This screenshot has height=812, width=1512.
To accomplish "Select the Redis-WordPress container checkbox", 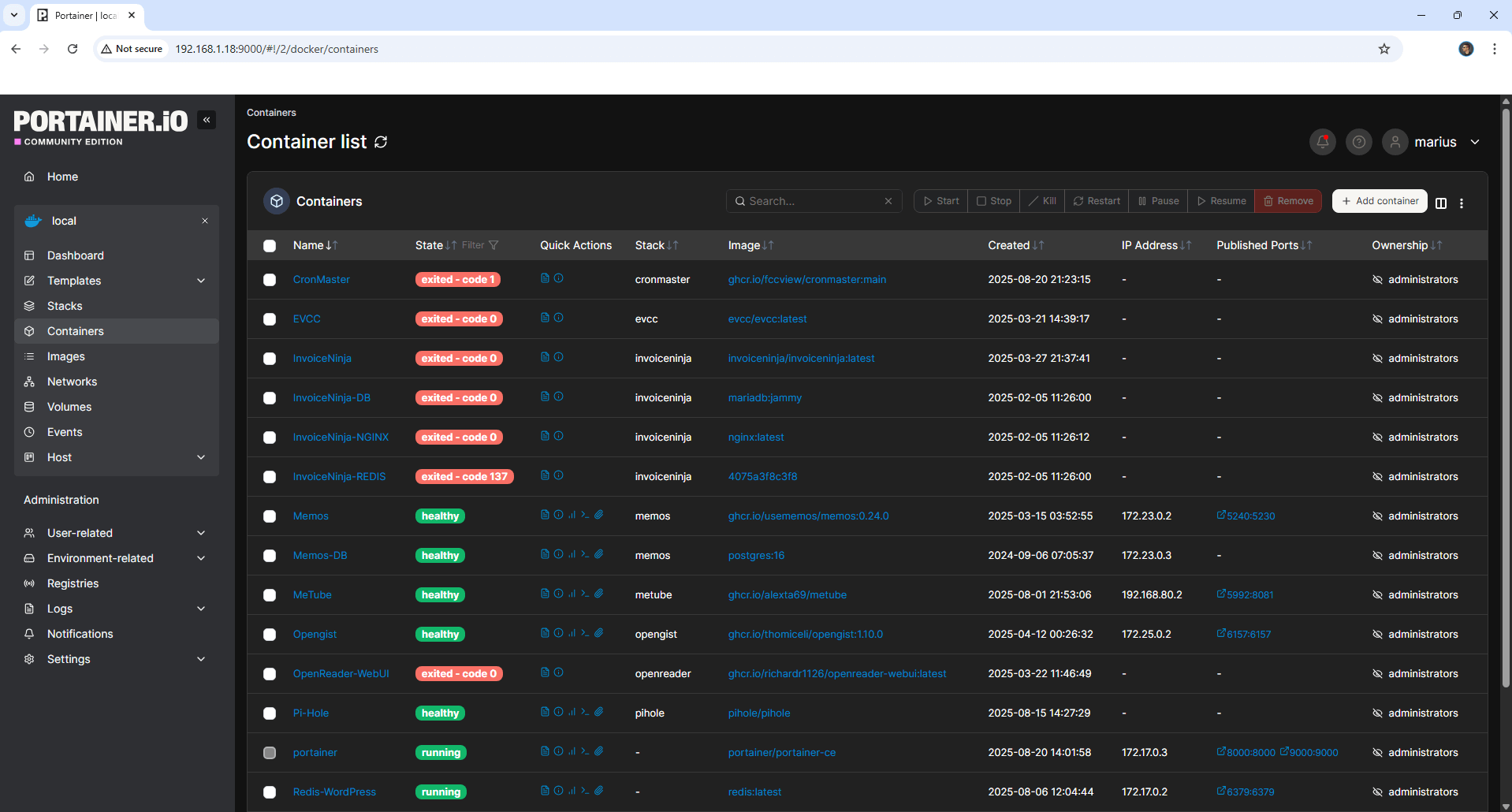I will (270, 792).
